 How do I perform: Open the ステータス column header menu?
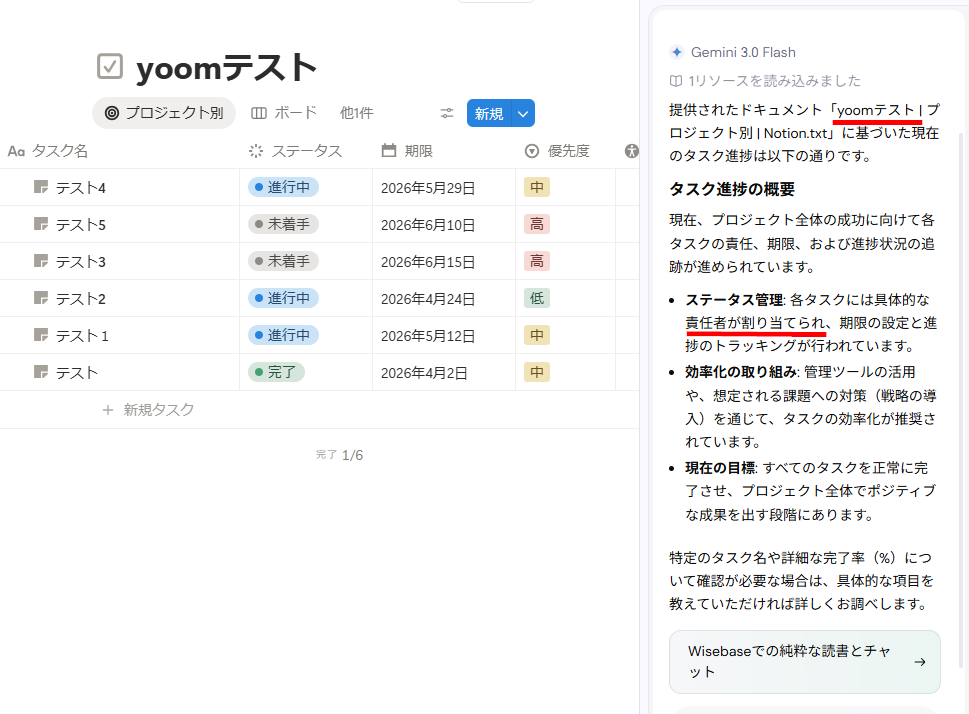pos(295,151)
